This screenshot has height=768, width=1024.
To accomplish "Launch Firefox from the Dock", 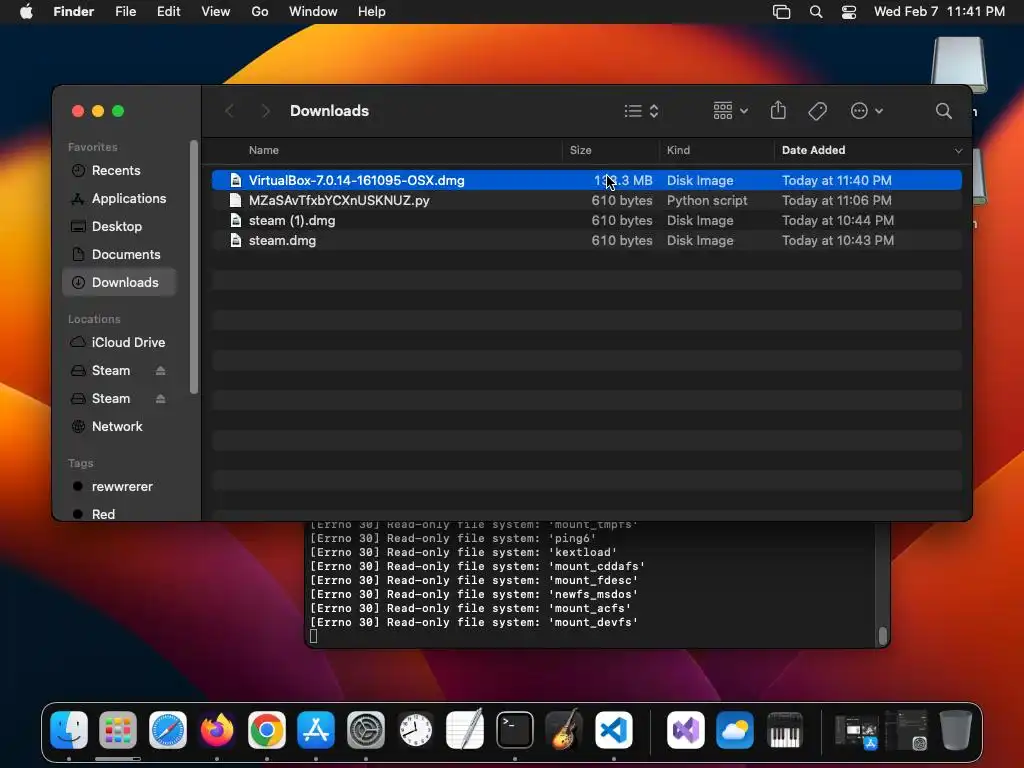I will click(217, 729).
